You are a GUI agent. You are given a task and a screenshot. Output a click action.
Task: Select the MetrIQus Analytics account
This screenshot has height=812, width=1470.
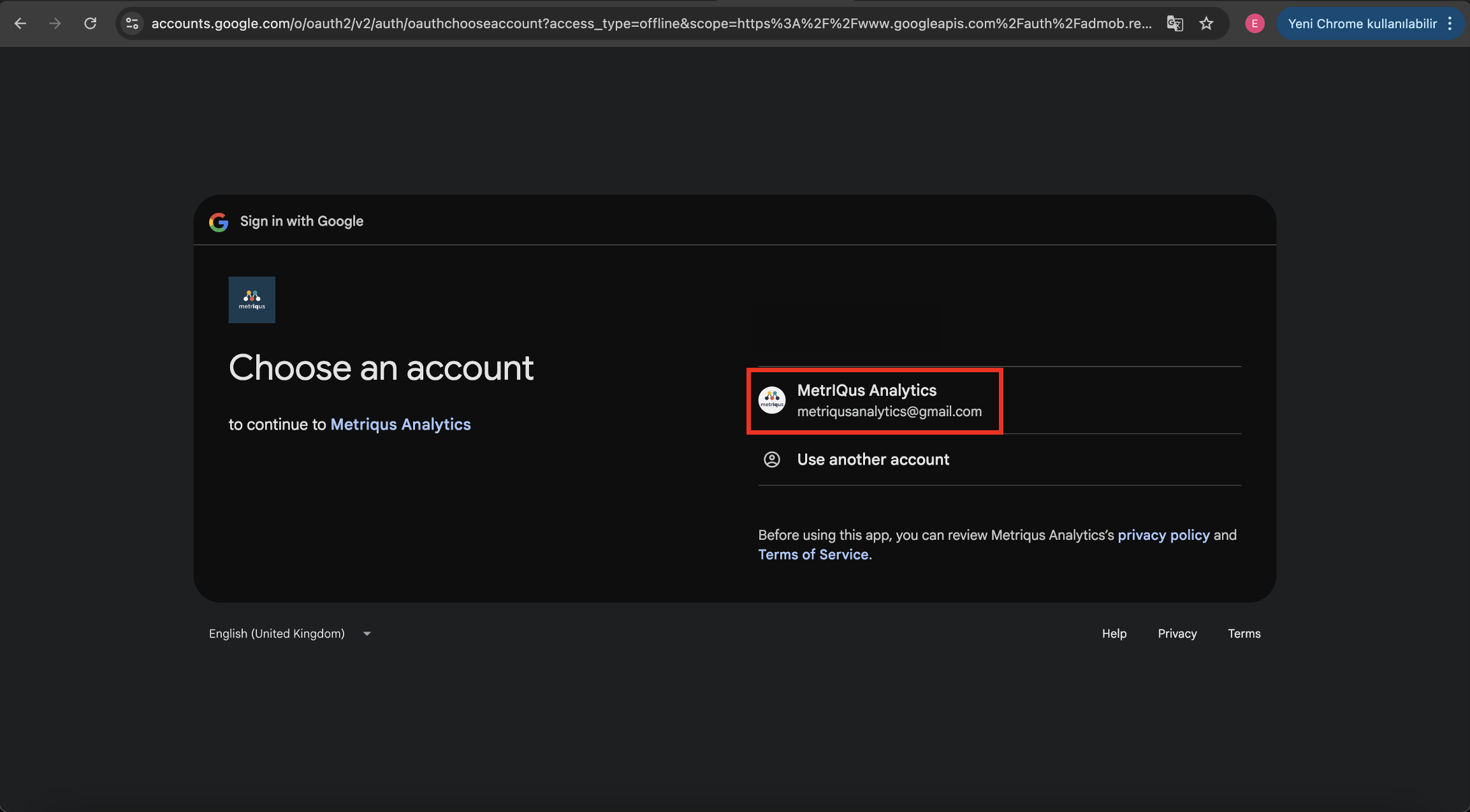1000,400
